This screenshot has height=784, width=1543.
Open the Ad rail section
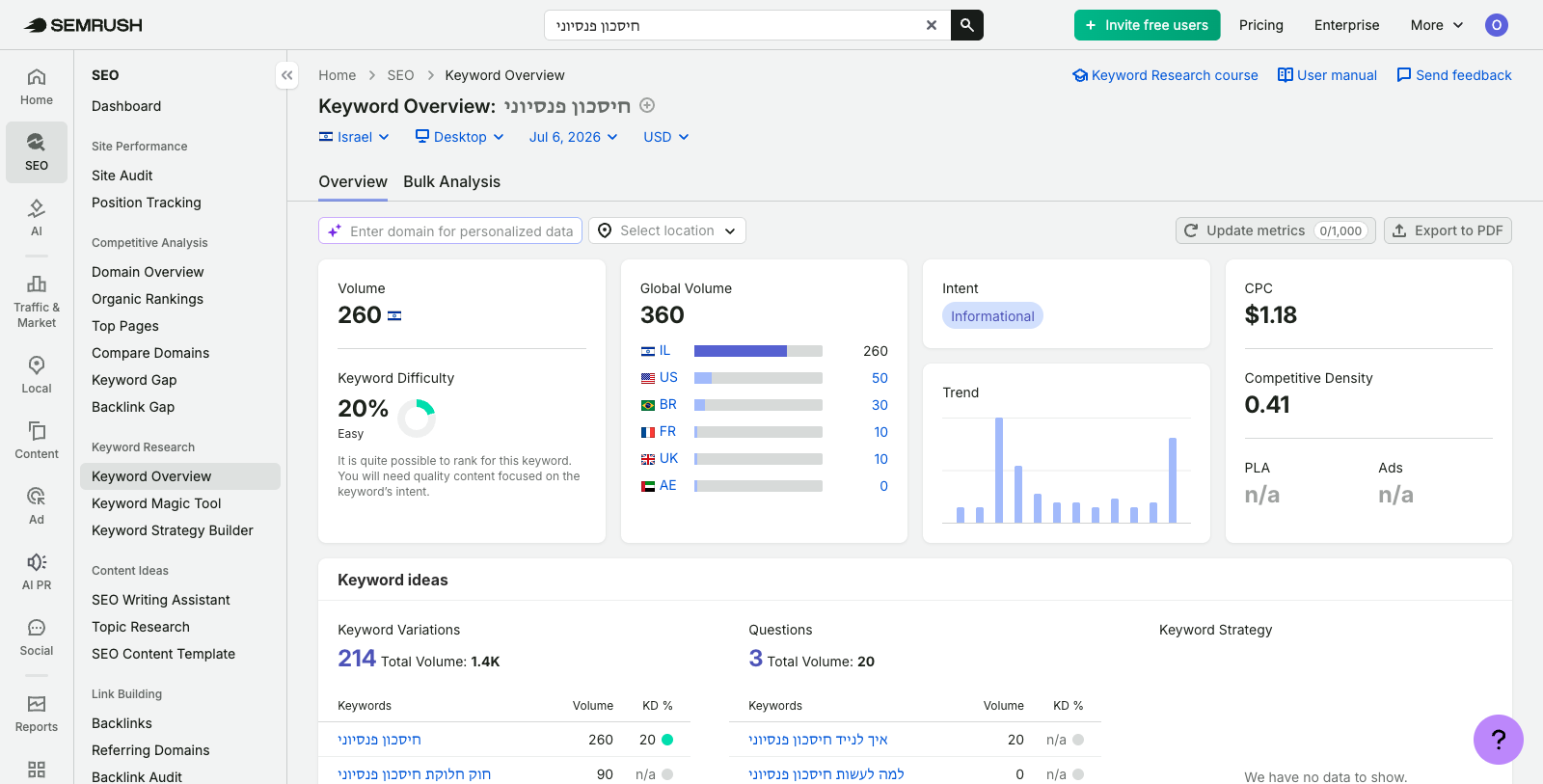37,506
